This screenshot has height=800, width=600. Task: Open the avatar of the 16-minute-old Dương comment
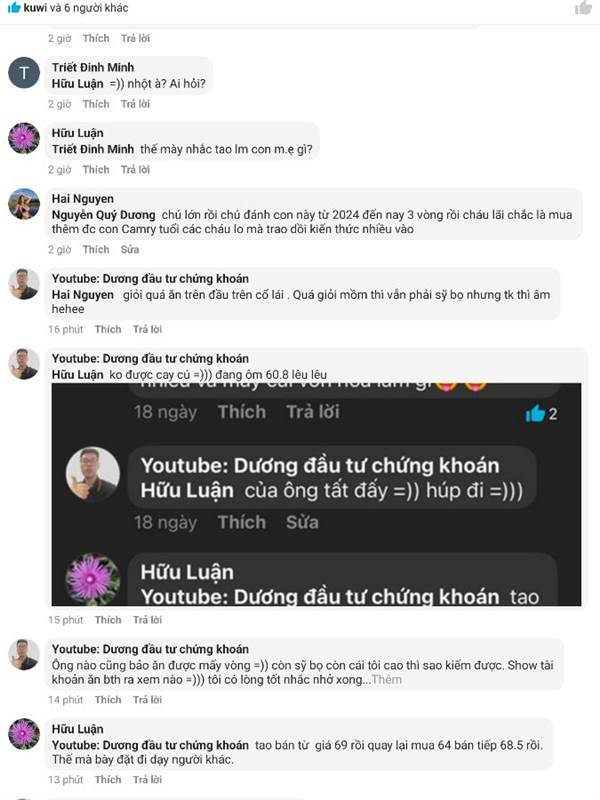(24, 284)
